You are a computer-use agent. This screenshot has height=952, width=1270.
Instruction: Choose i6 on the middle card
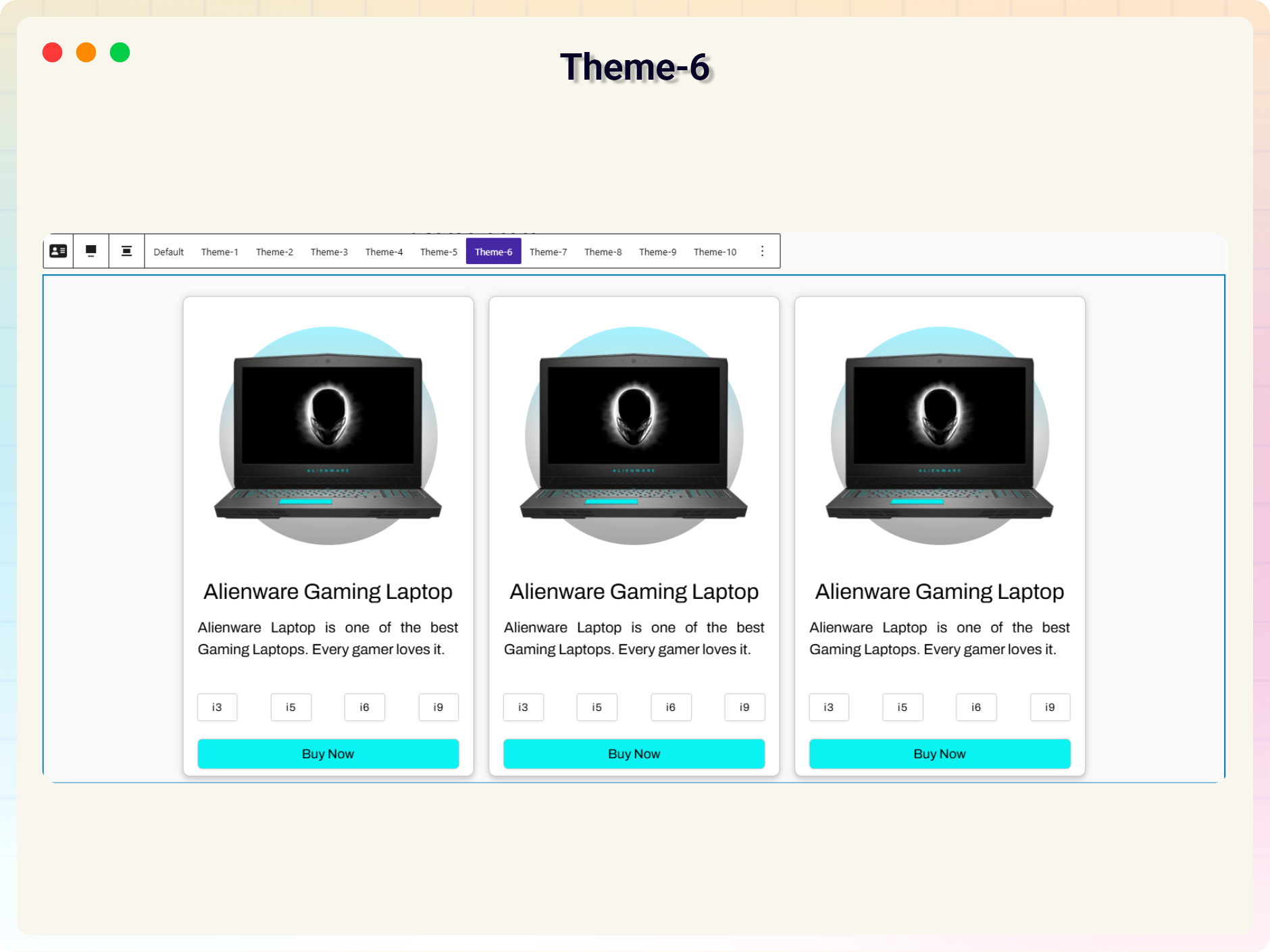click(x=671, y=707)
